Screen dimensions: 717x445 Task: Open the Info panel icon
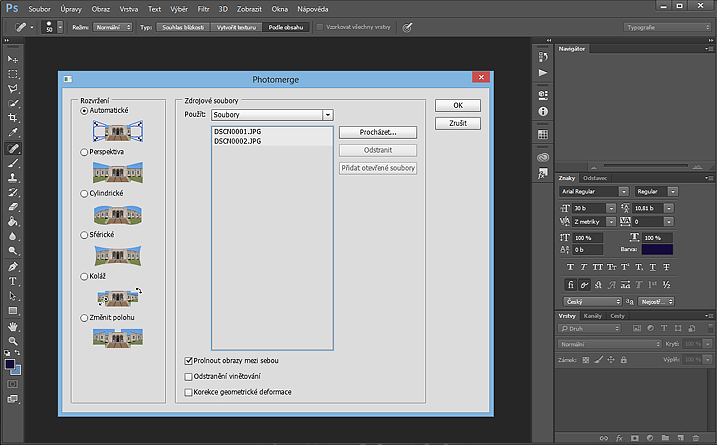click(543, 112)
